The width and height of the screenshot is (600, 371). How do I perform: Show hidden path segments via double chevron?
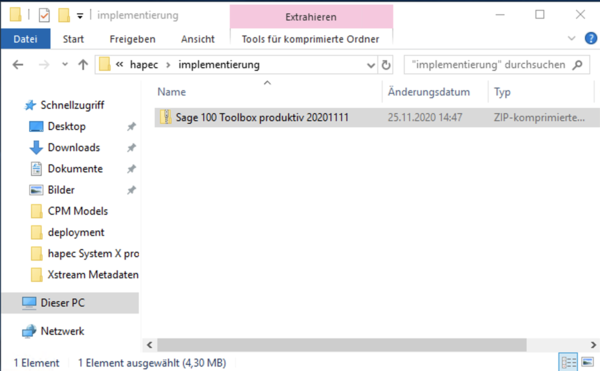[x=119, y=64]
